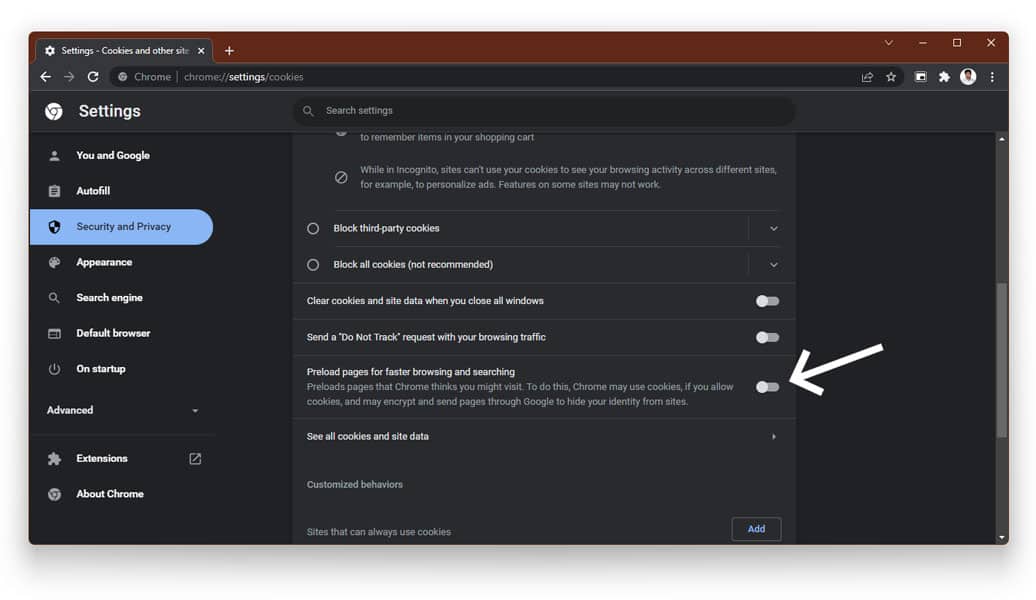Toggle Clear cookies when closing all windows
Viewport: 1036px width, 600px height.
(767, 301)
